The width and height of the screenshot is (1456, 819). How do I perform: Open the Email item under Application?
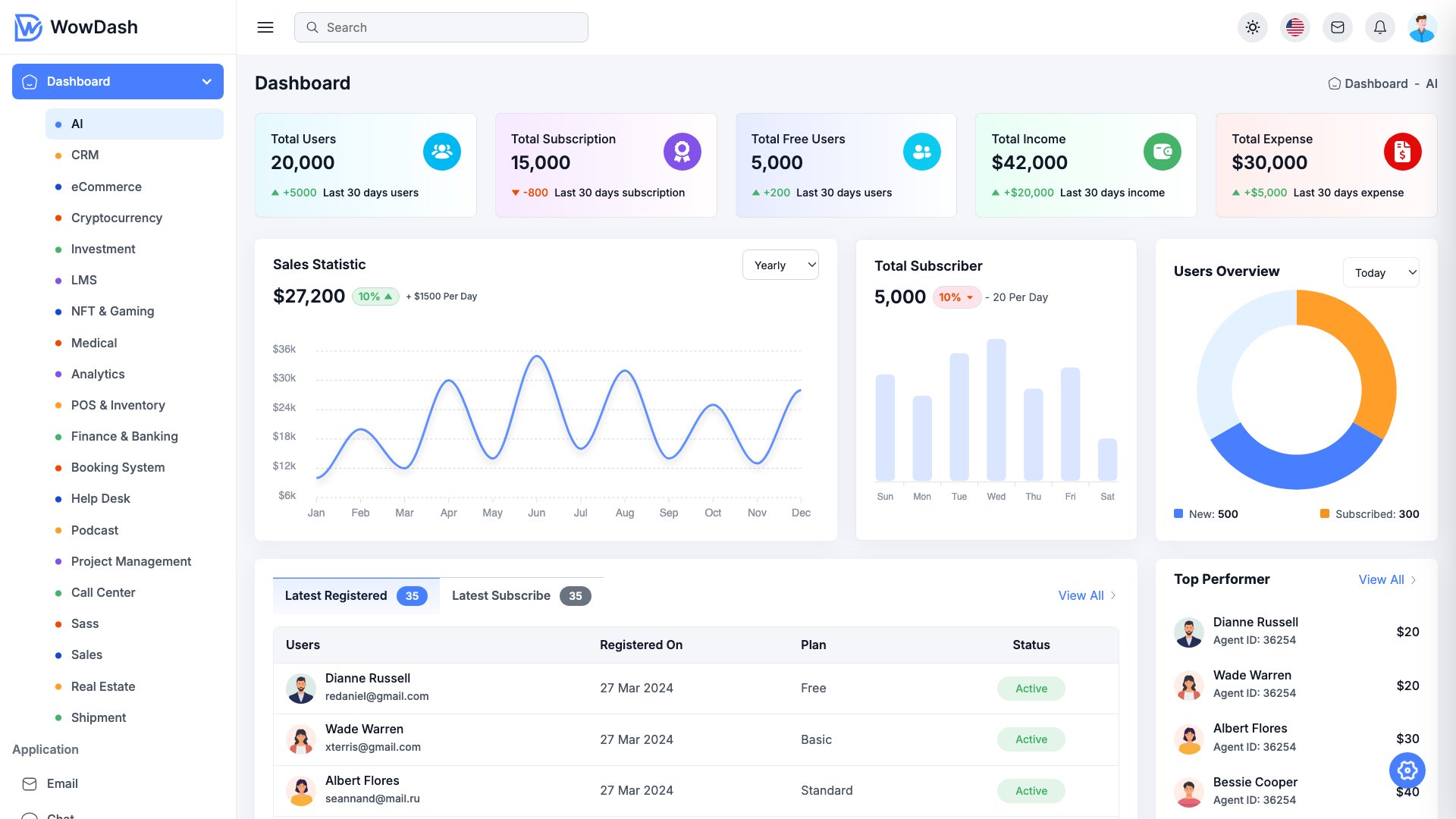click(62, 783)
